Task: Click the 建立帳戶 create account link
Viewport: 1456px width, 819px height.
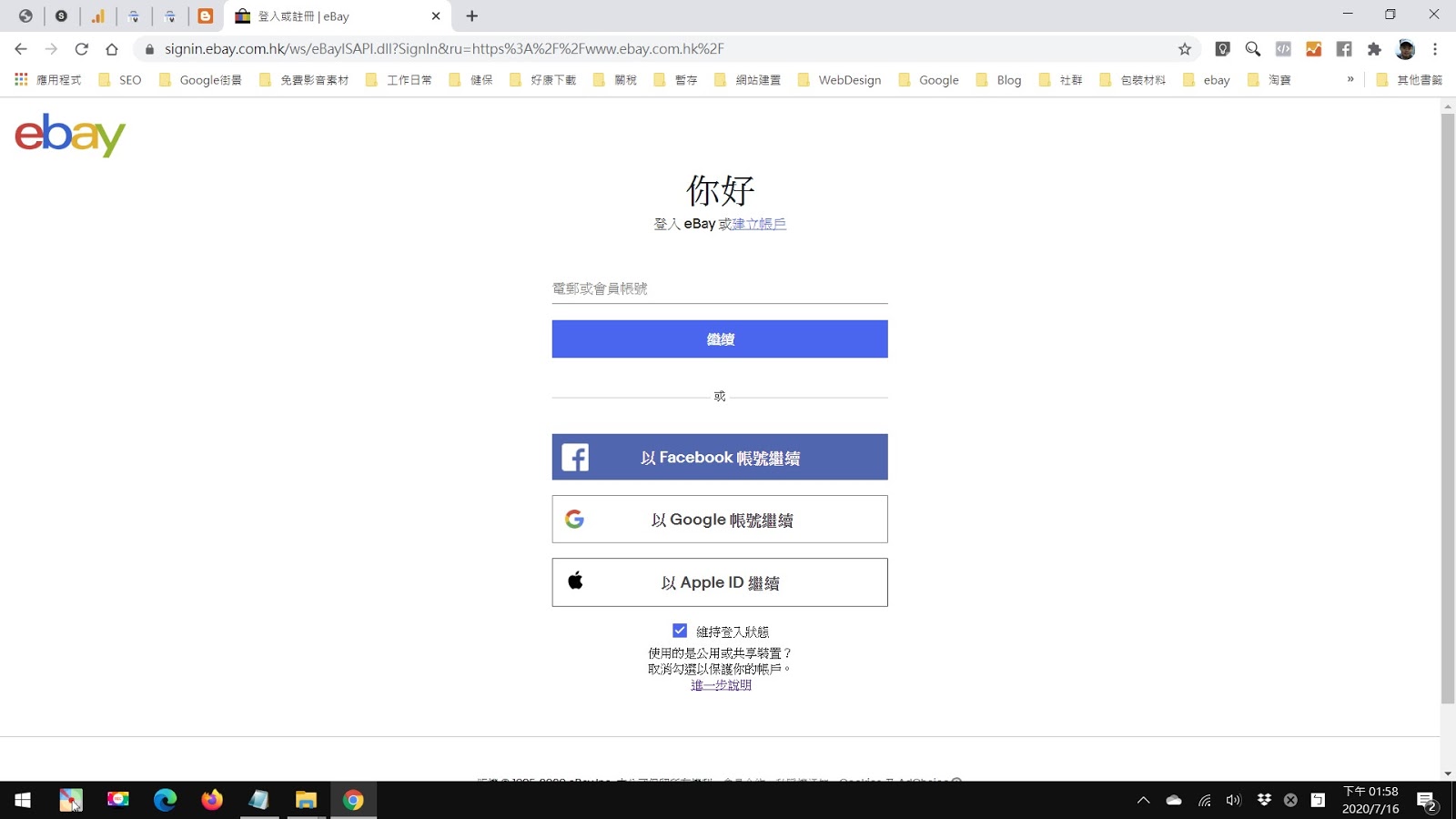Action: tap(759, 224)
